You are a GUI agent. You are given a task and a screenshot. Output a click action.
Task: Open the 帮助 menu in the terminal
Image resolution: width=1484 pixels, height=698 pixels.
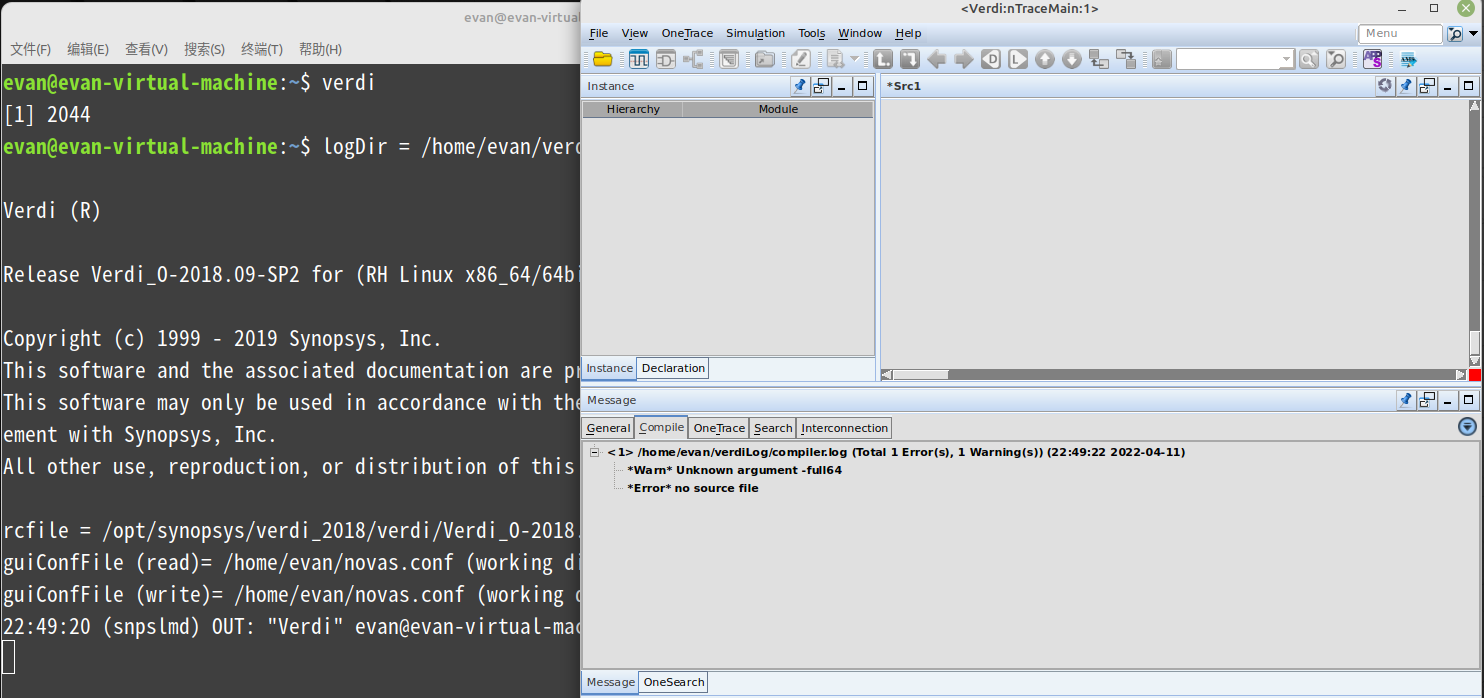[x=319, y=48]
